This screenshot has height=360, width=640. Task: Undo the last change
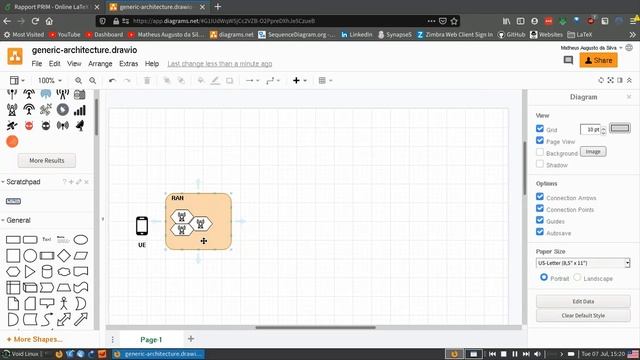pos(112,81)
